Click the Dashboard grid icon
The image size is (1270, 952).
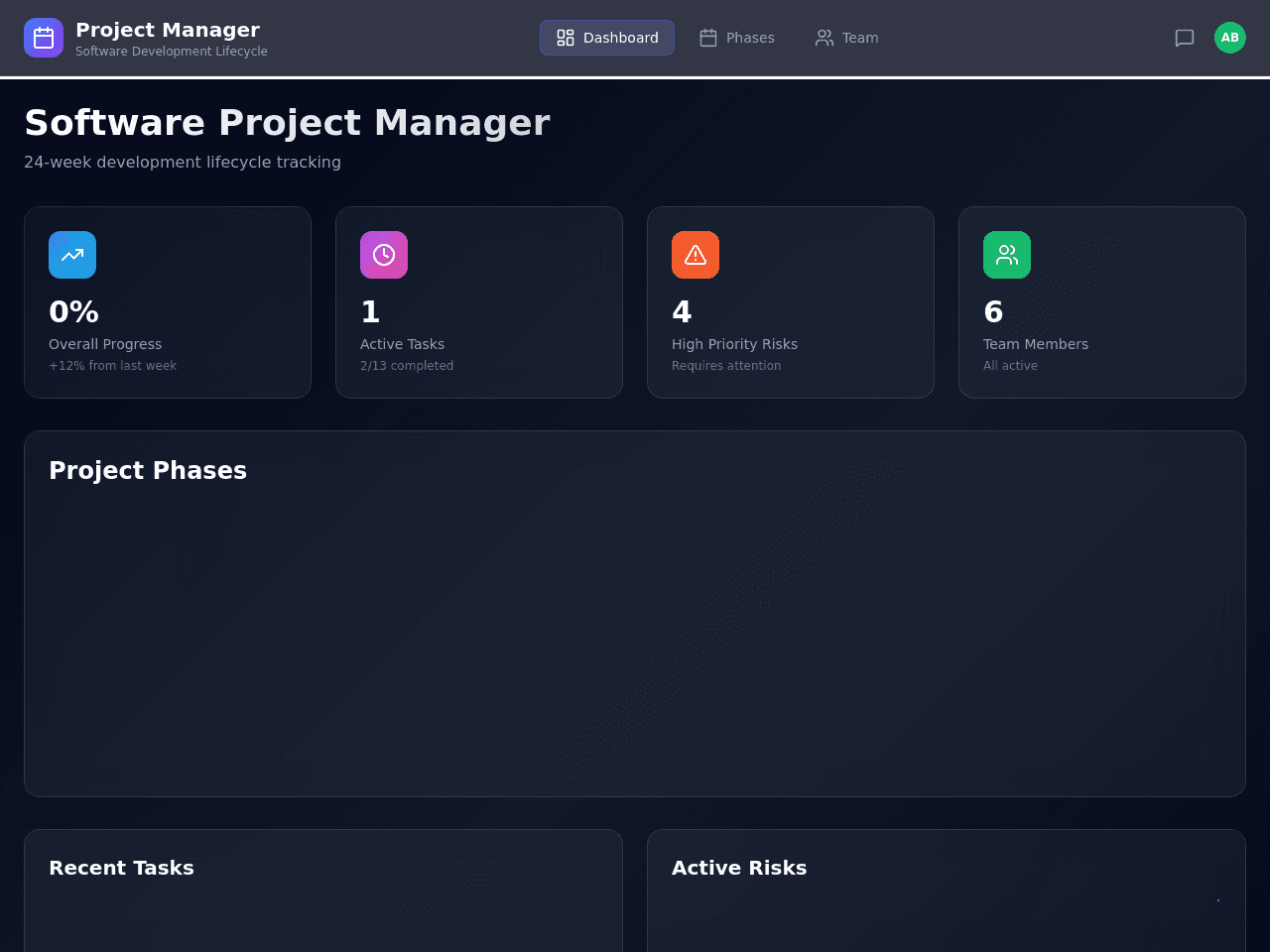(x=566, y=38)
